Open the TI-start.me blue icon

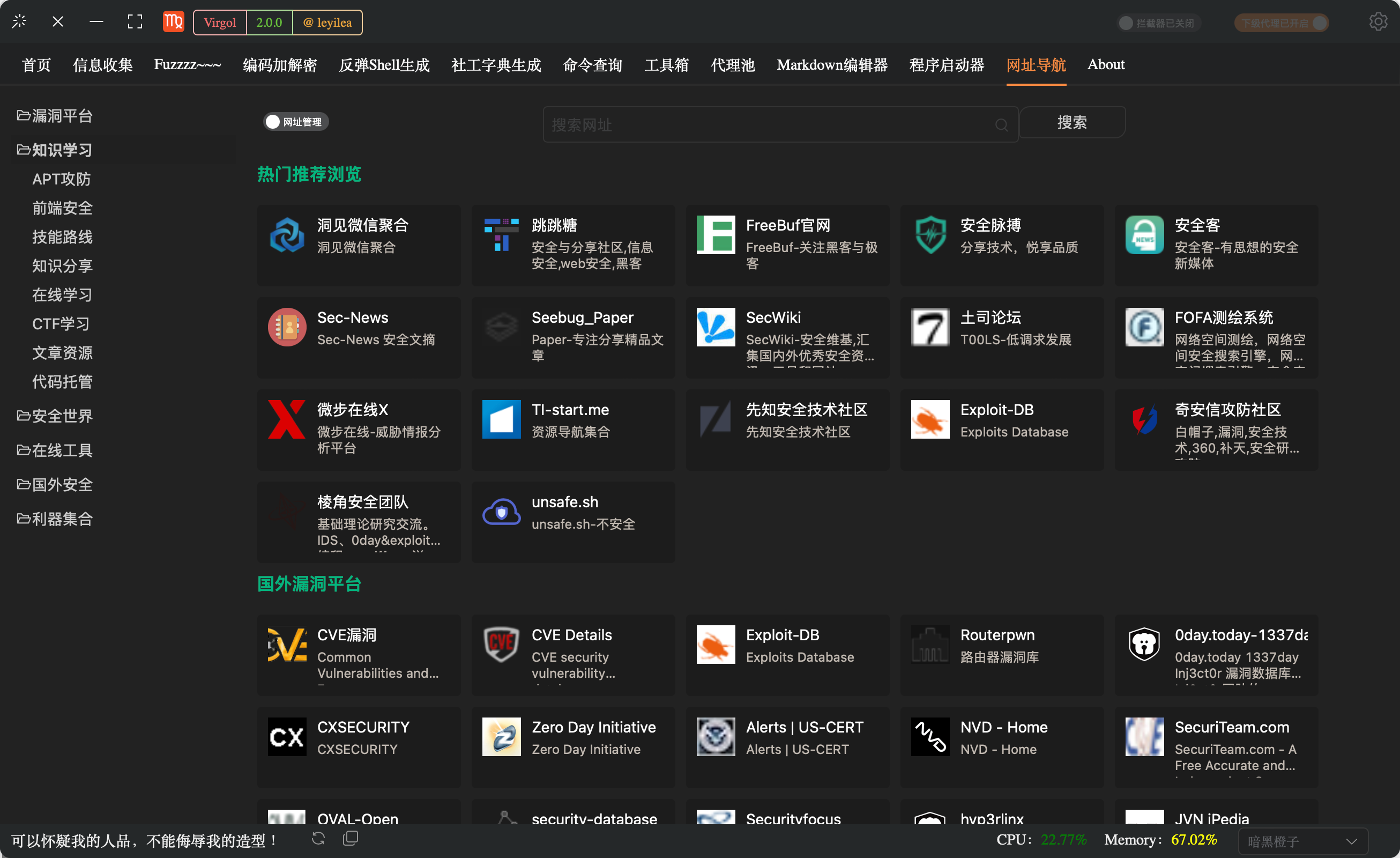501,419
